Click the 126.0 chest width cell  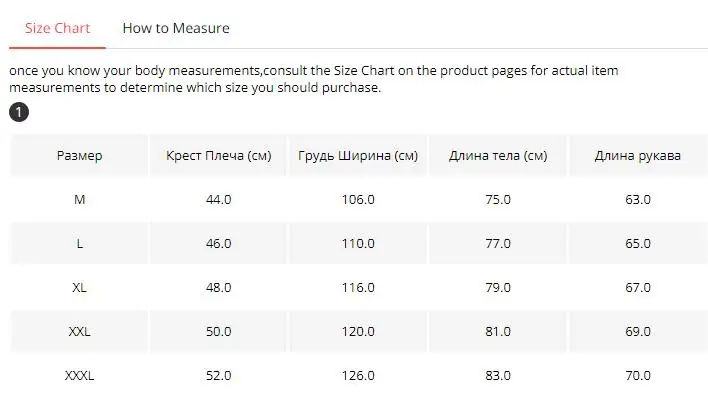point(358,375)
